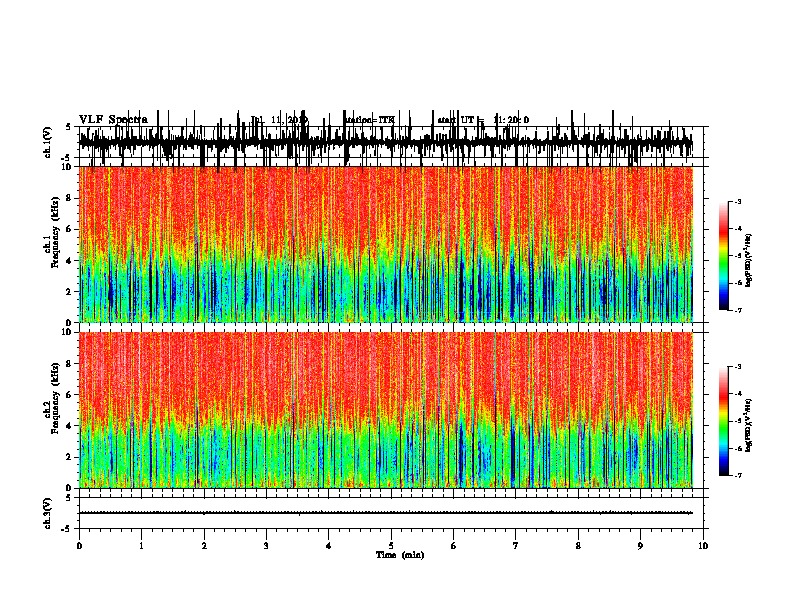Click the time axis tick label "8"
This screenshot has height=612, width=792.
tap(578, 545)
